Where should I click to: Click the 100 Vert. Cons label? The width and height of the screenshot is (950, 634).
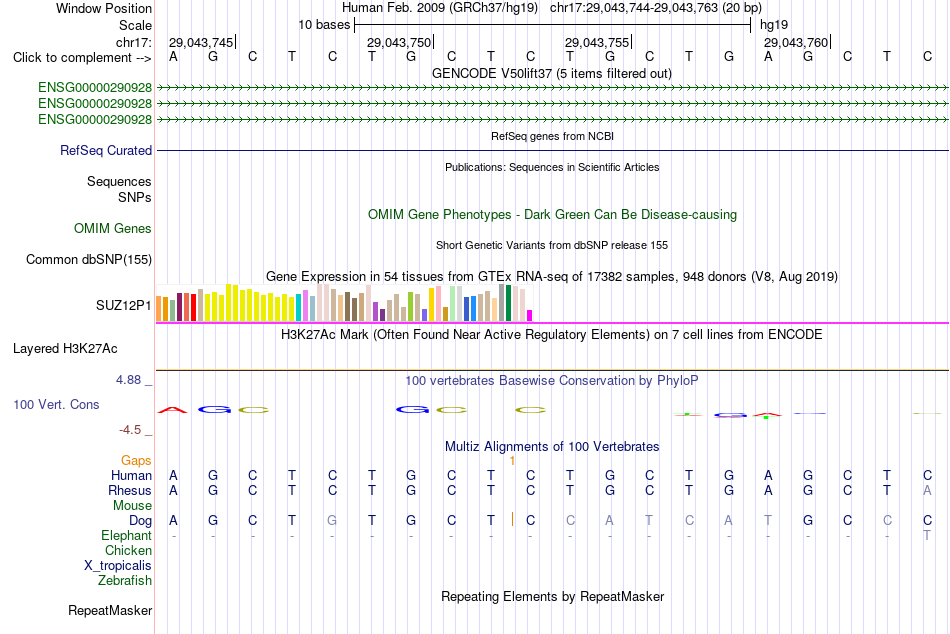[x=56, y=404]
